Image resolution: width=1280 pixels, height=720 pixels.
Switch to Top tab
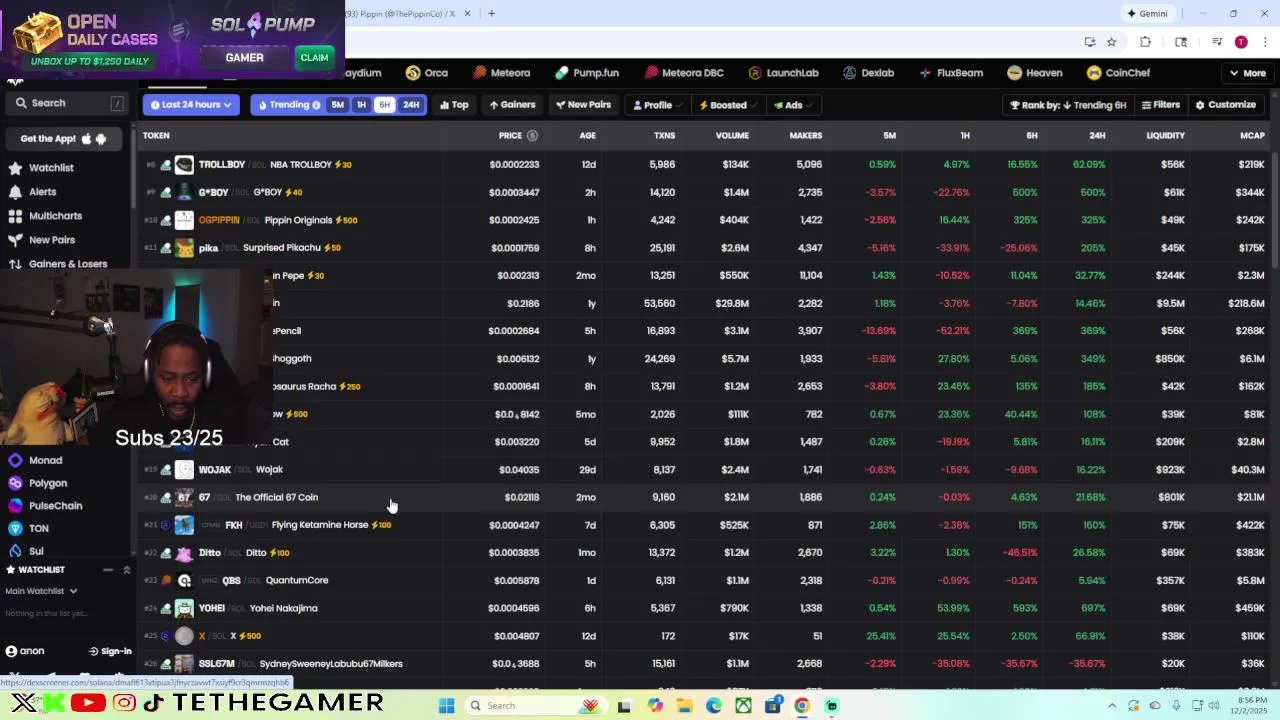(454, 105)
